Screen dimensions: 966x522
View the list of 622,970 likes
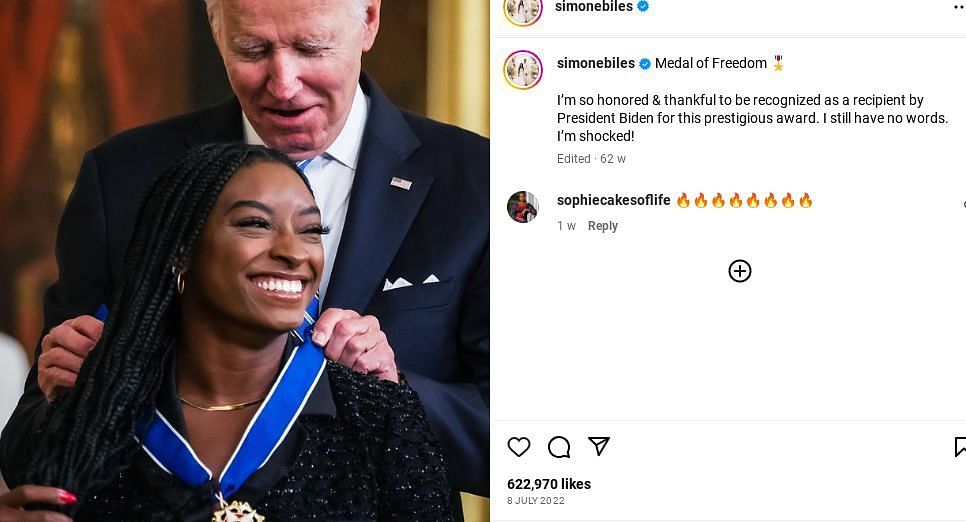(549, 484)
